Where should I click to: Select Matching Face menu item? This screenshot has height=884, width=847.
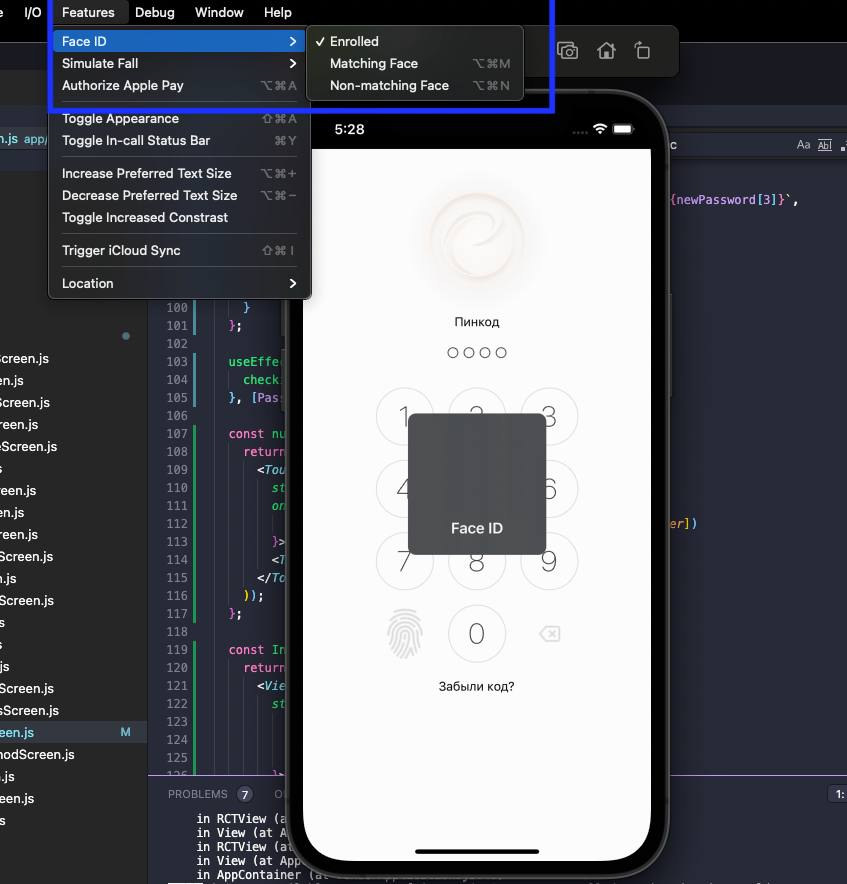[374, 63]
